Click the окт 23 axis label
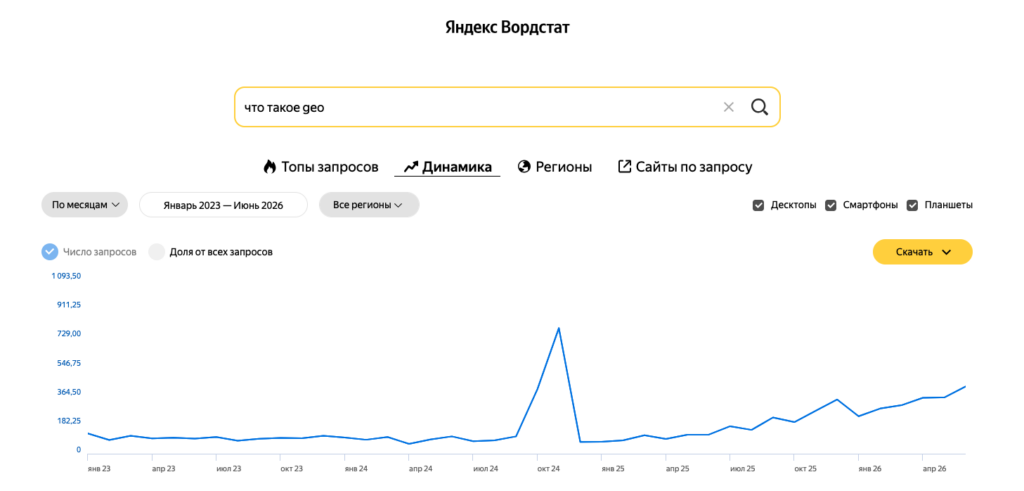Screen dimensions: 1024x491 (291, 469)
